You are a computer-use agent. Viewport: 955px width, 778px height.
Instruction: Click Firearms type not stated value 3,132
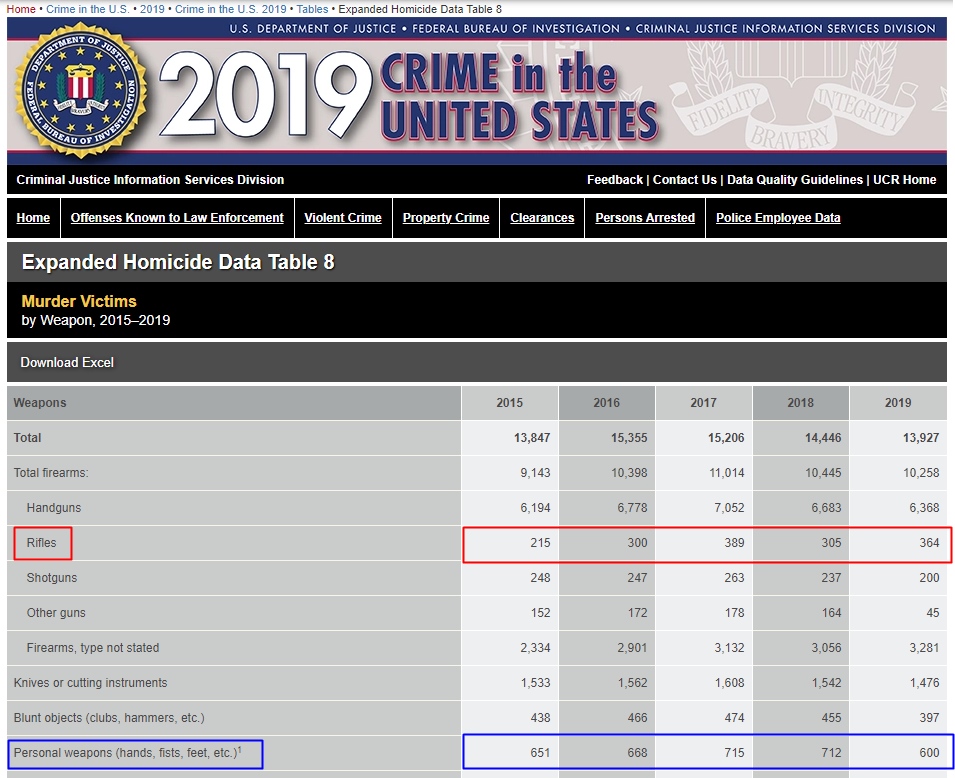coord(729,648)
